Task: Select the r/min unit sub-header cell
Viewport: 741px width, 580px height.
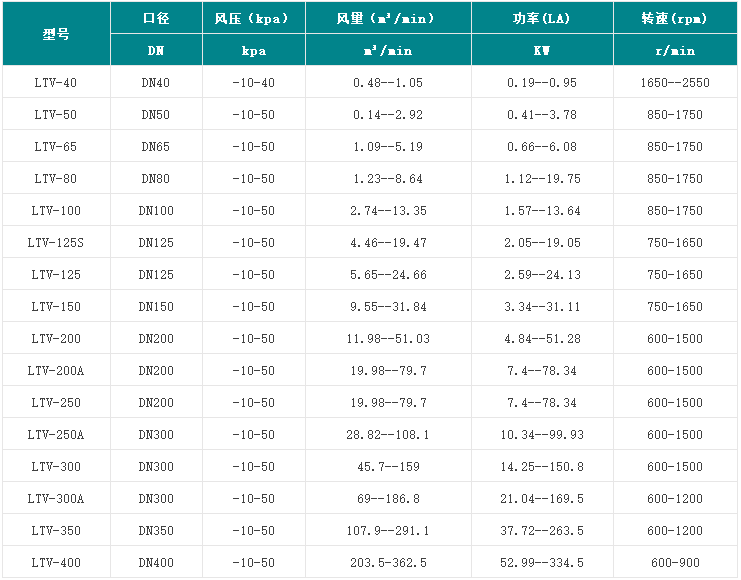Action: click(x=675, y=51)
